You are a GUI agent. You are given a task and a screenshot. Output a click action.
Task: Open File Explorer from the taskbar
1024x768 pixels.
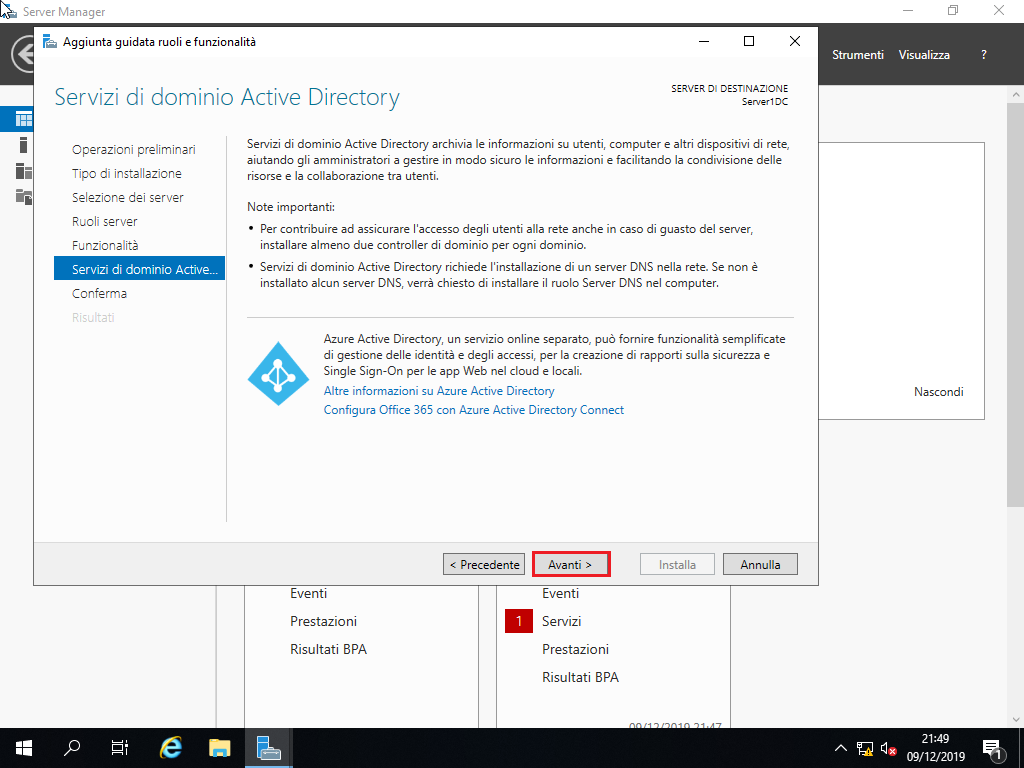coord(218,747)
